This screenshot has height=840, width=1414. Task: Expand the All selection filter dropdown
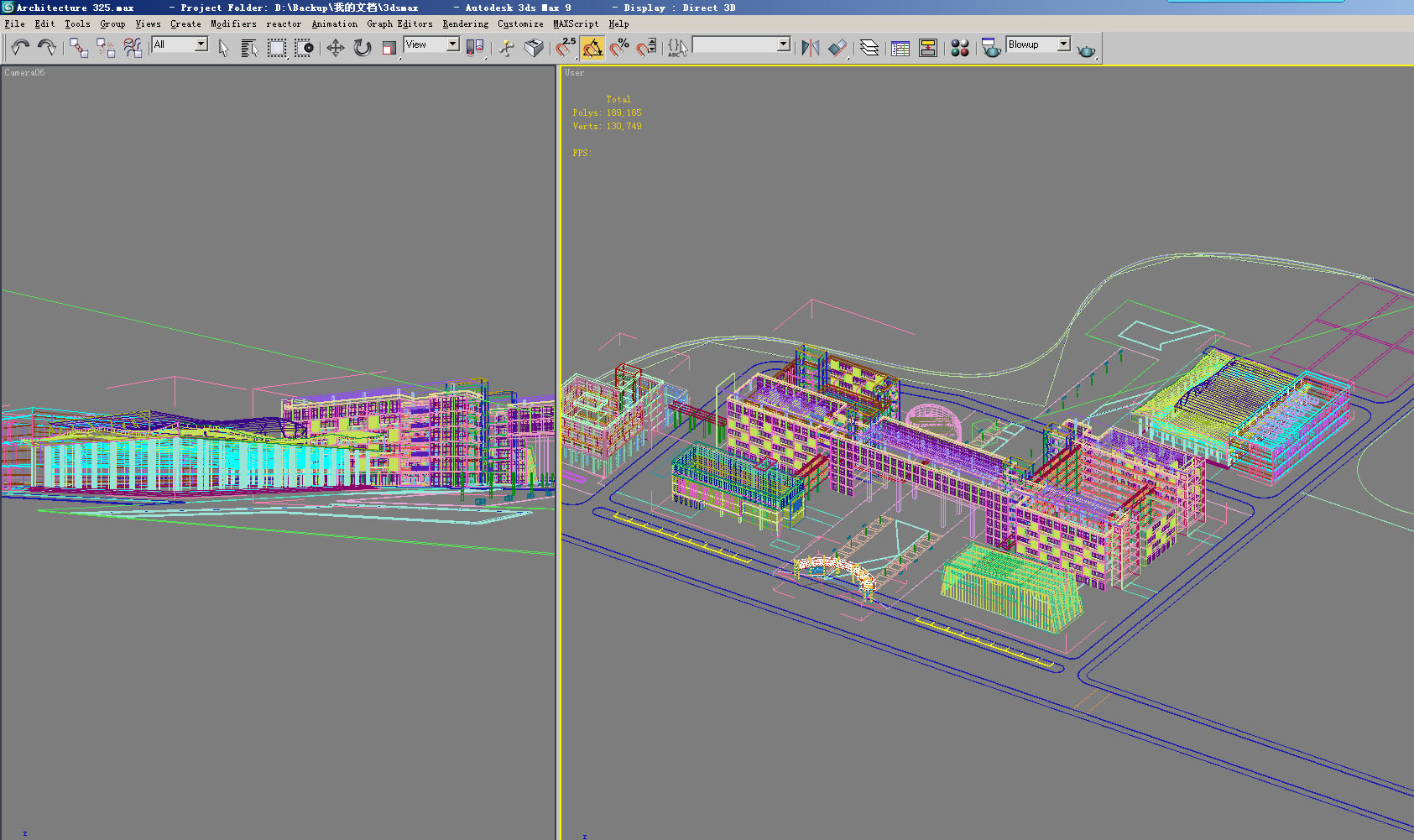point(201,44)
